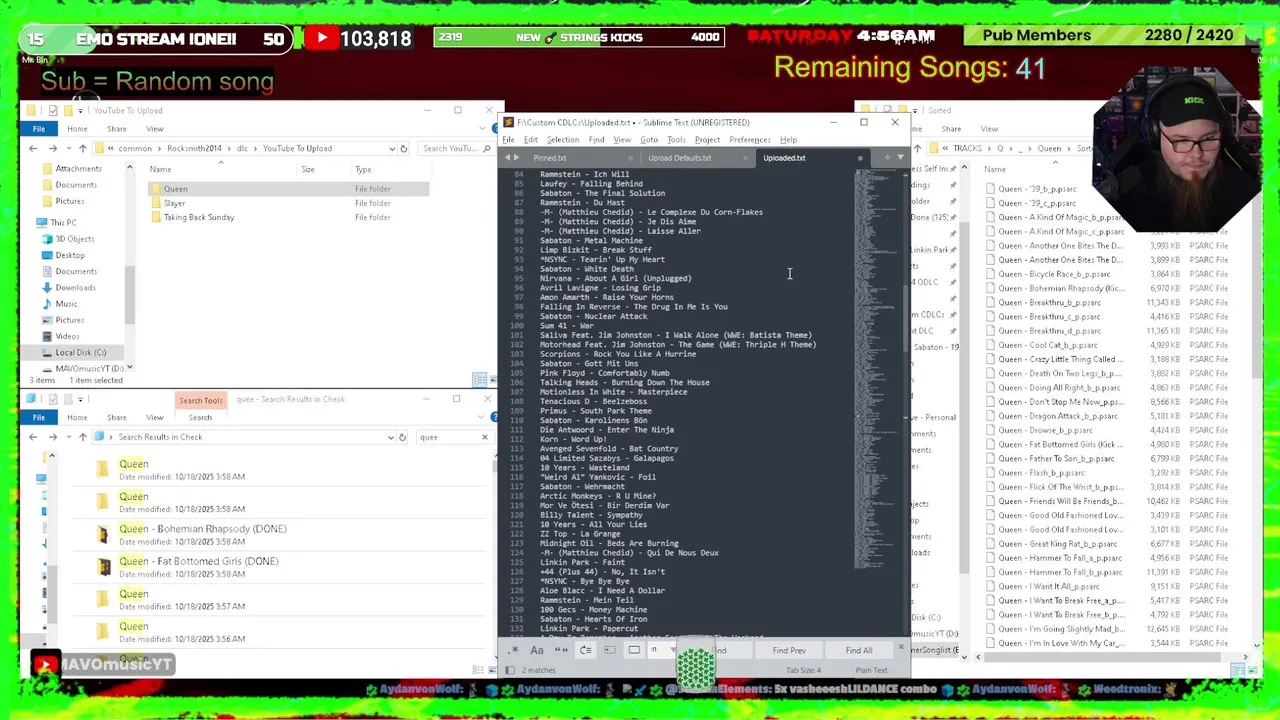Select Music in the Explorer navigation pane

pyautogui.click(x=66, y=304)
